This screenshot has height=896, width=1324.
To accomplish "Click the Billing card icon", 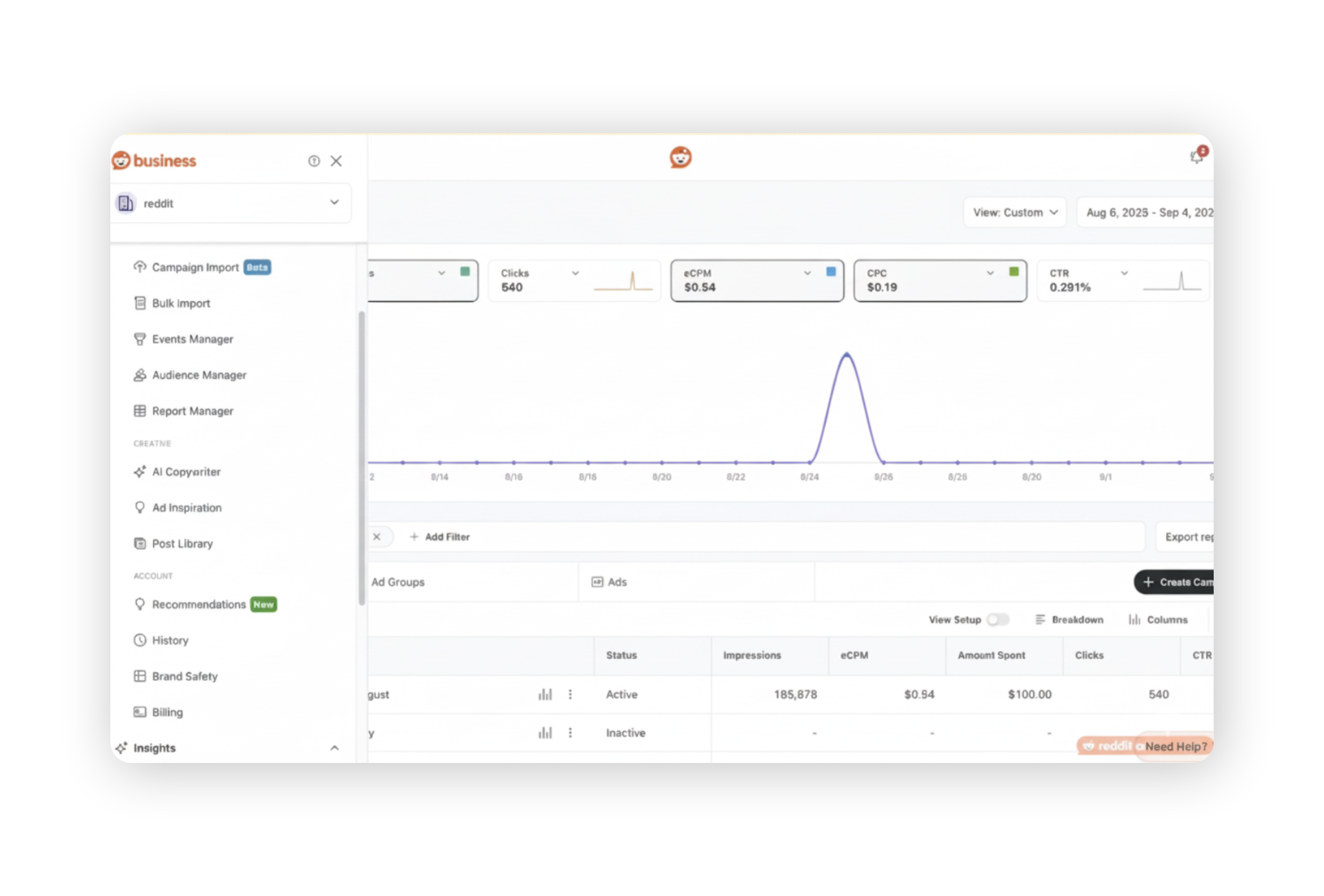I will point(140,712).
